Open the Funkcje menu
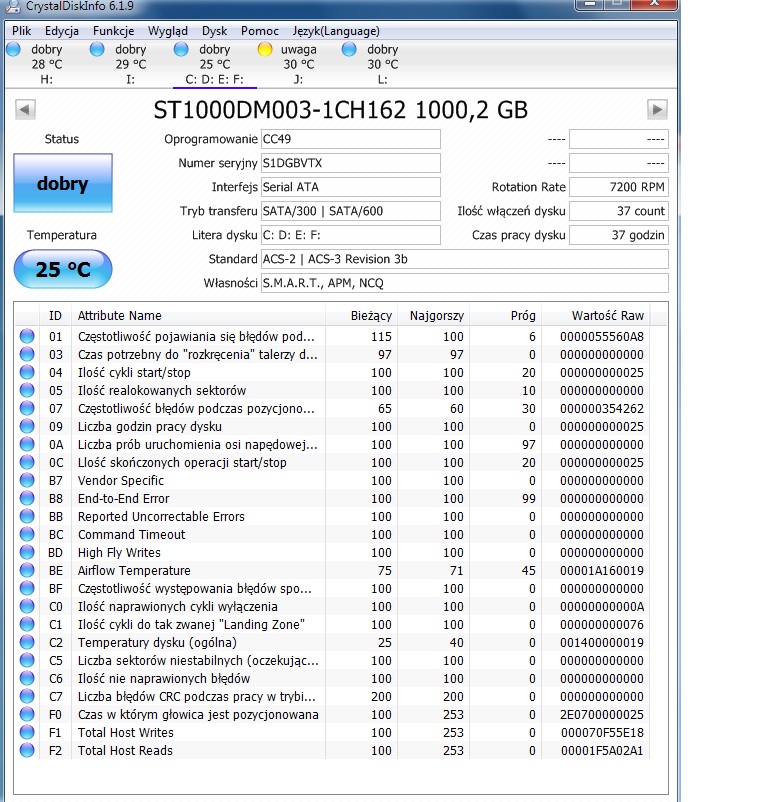This screenshot has height=802, width=768. (x=114, y=31)
